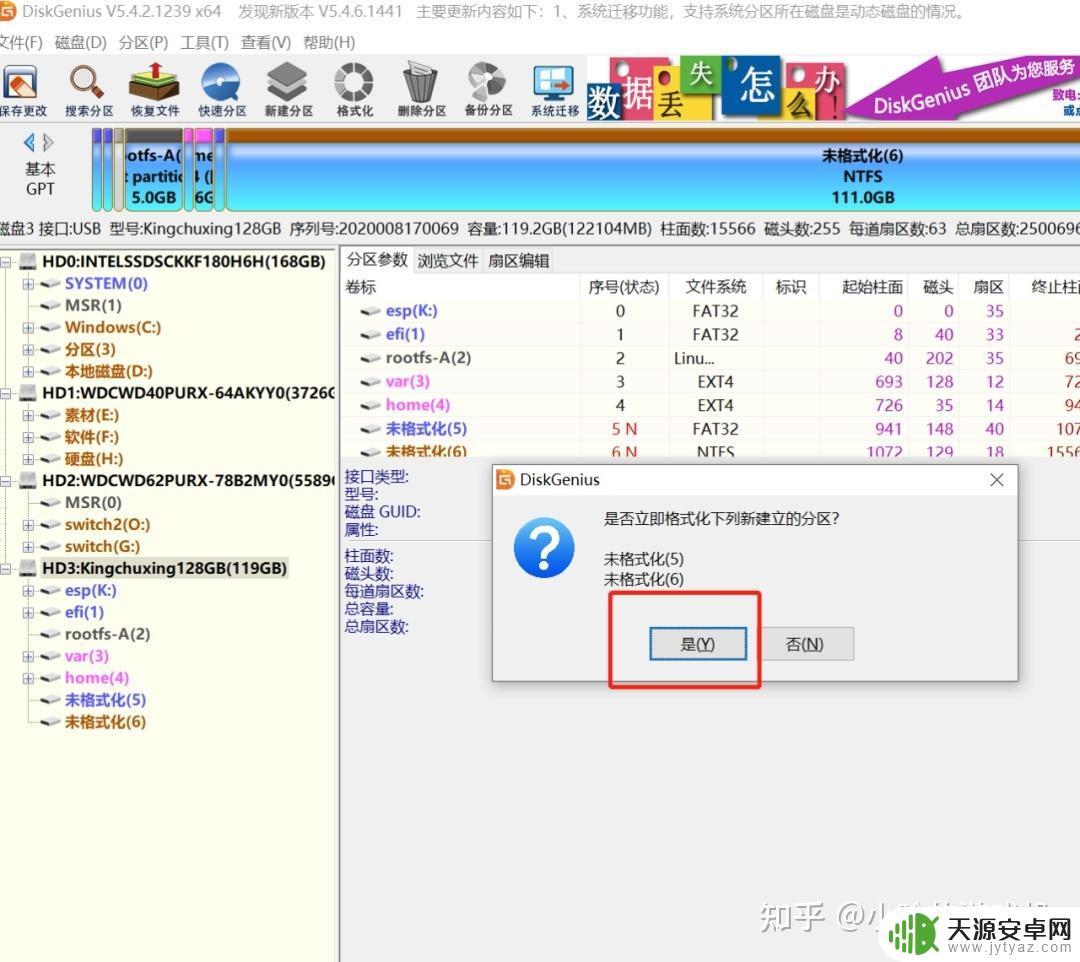Expand the home(4) tree node

click(28, 678)
